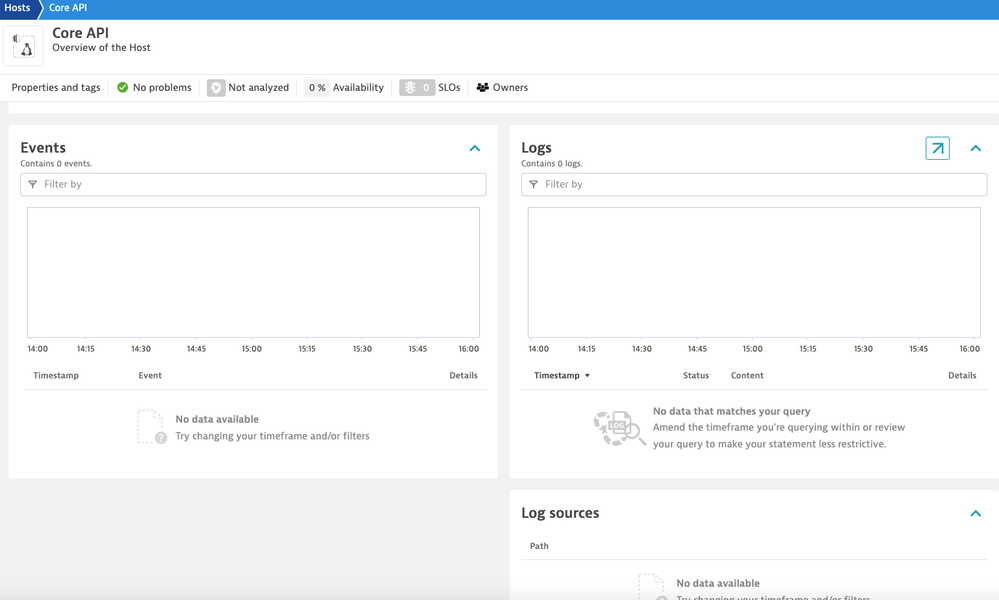Screen dimensions: 999x600
Task: Click the Not analyzed shield icon
Action: click(216, 88)
